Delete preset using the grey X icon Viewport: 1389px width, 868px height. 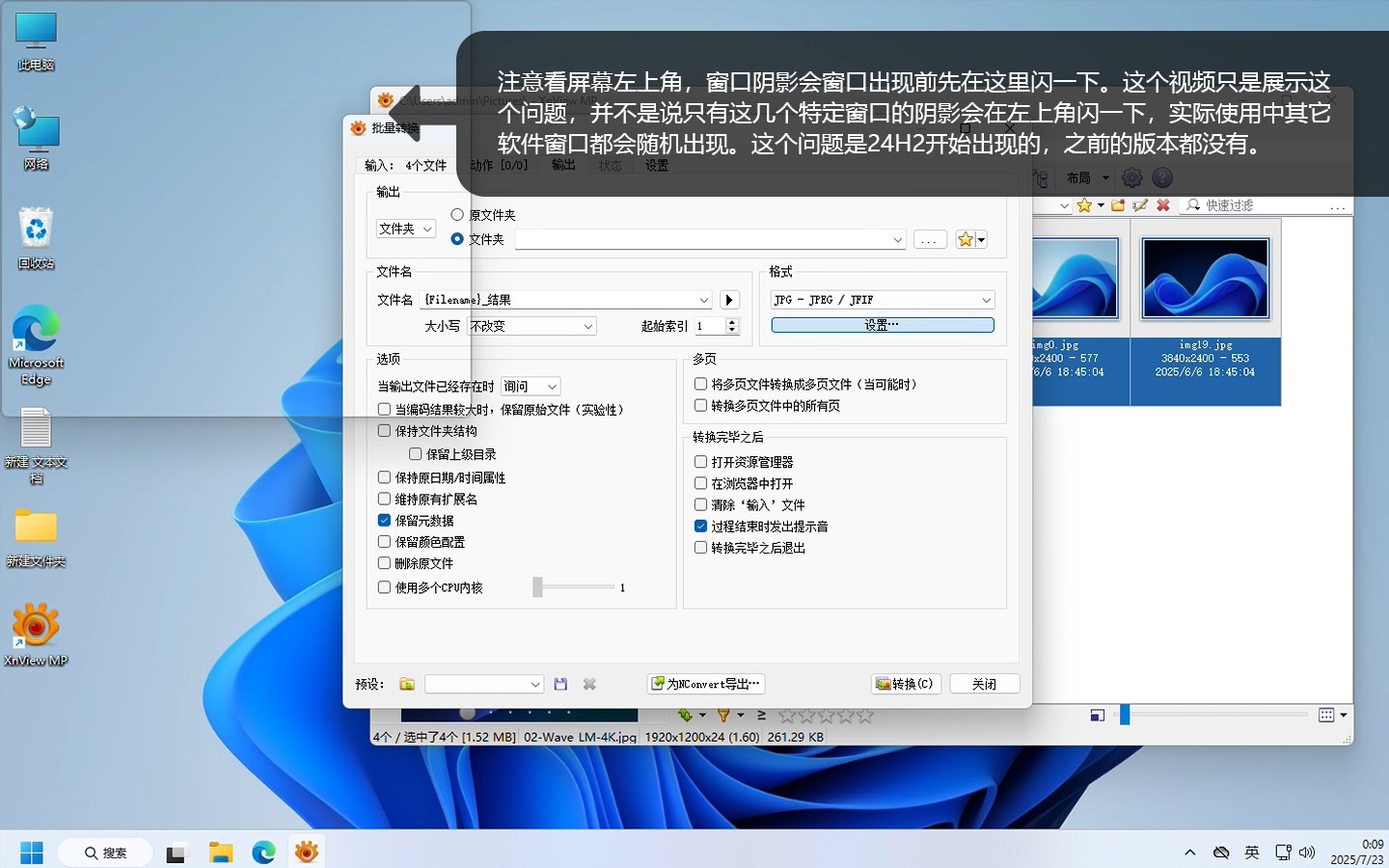pyautogui.click(x=589, y=684)
